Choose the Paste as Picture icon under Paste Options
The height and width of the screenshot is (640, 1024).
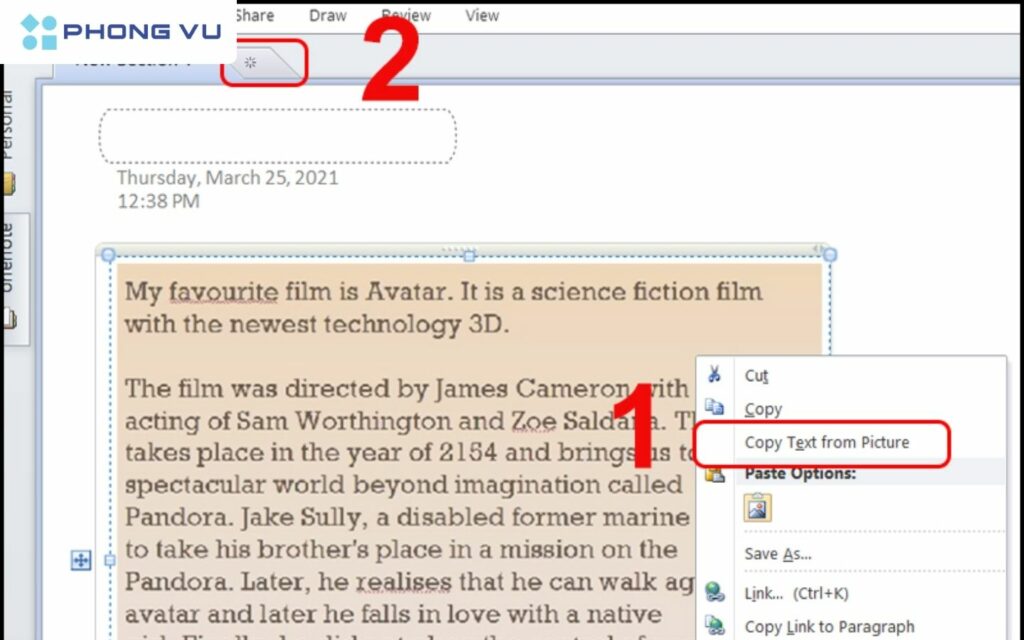(x=757, y=508)
